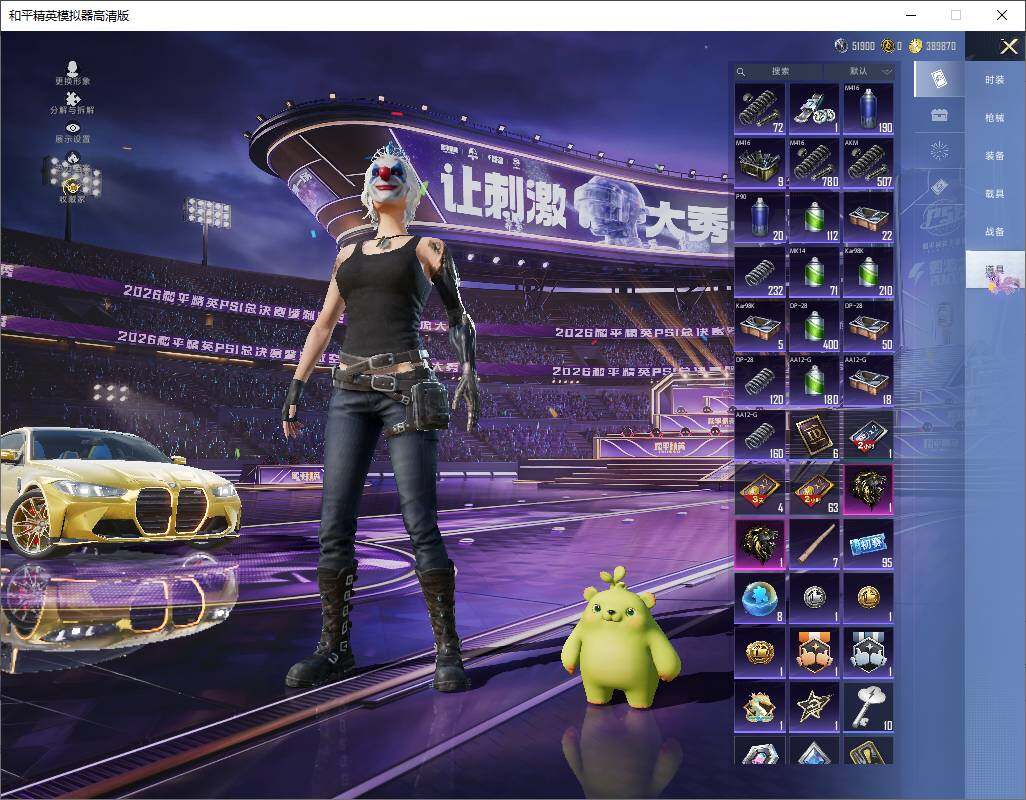The width and height of the screenshot is (1026, 800).
Task: Select the M416 spring item with count 780
Action: (x=814, y=163)
